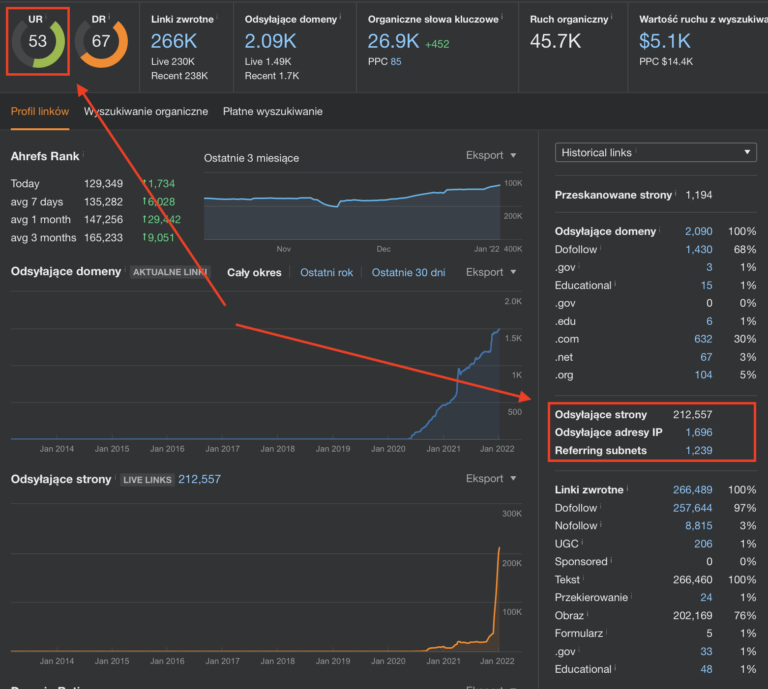
Task: Switch to the Wyszukiwanie organiczne tab
Action: (146, 112)
